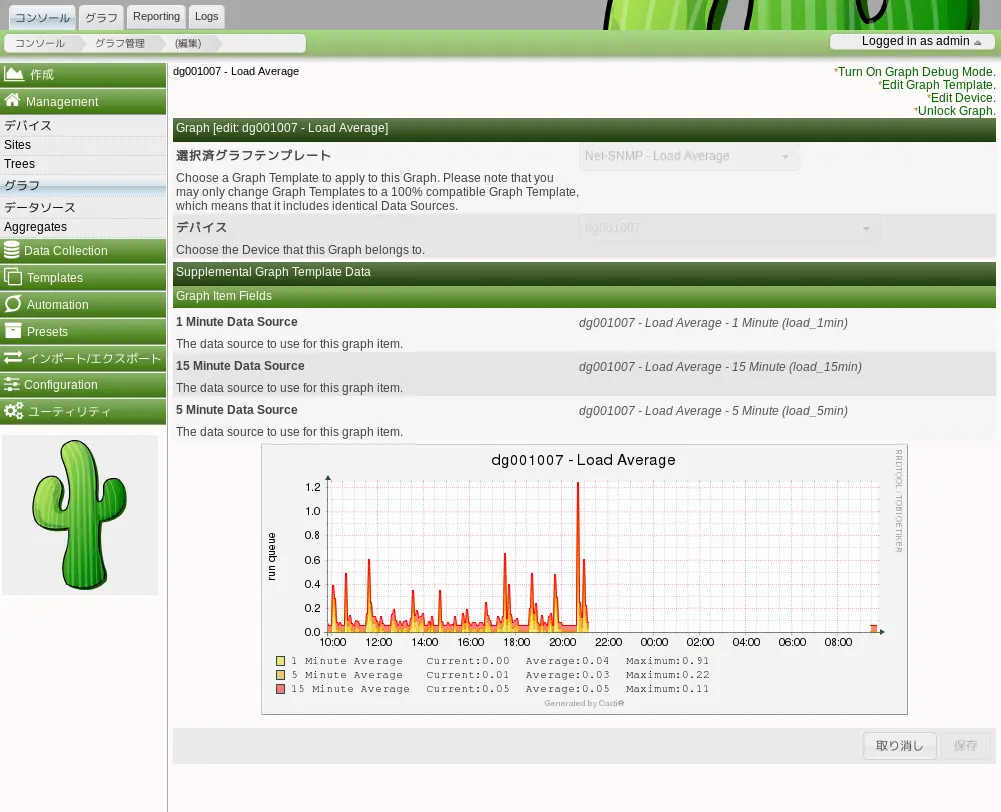Click the Automation cycle icon
The height and width of the screenshot is (812, 1001).
click(x=13, y=304)
